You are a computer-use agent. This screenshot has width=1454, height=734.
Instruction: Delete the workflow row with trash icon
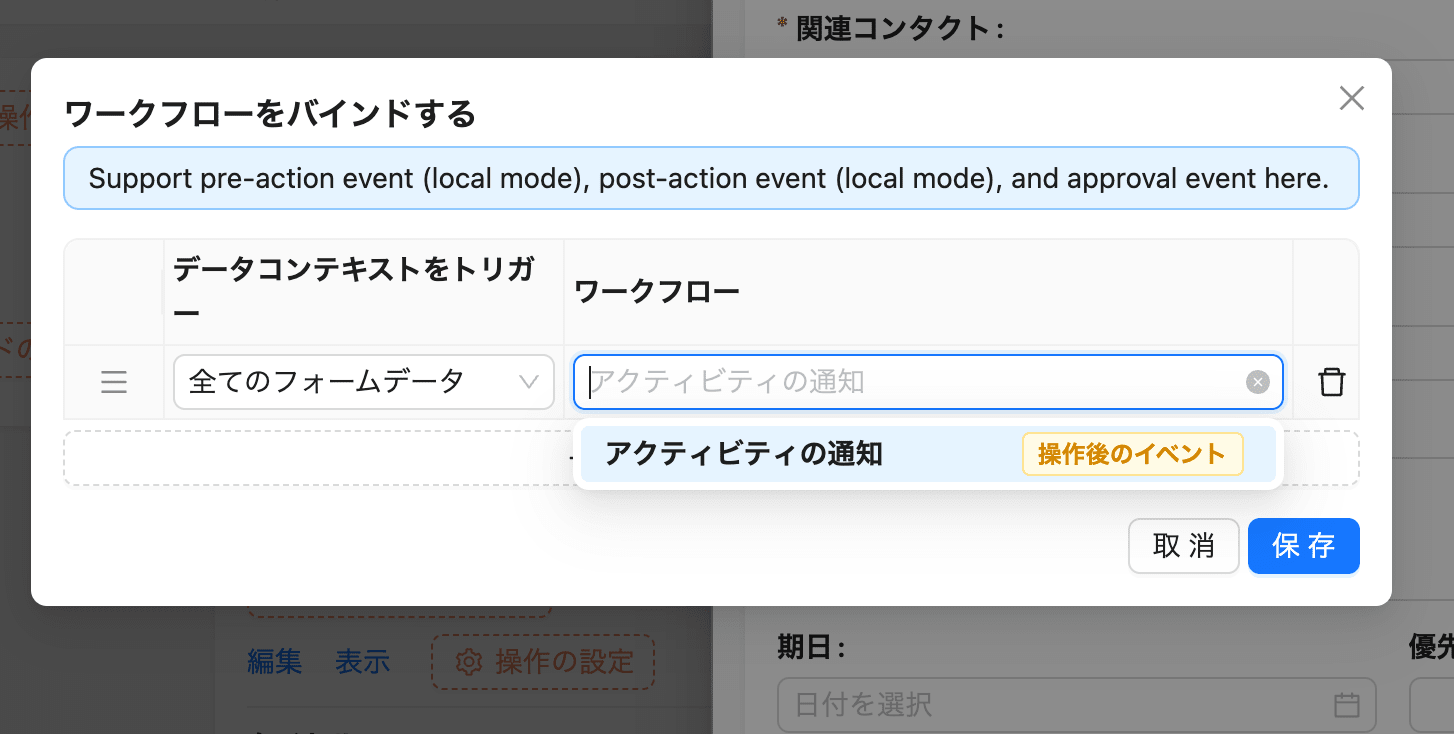[x=1331, y=382]
